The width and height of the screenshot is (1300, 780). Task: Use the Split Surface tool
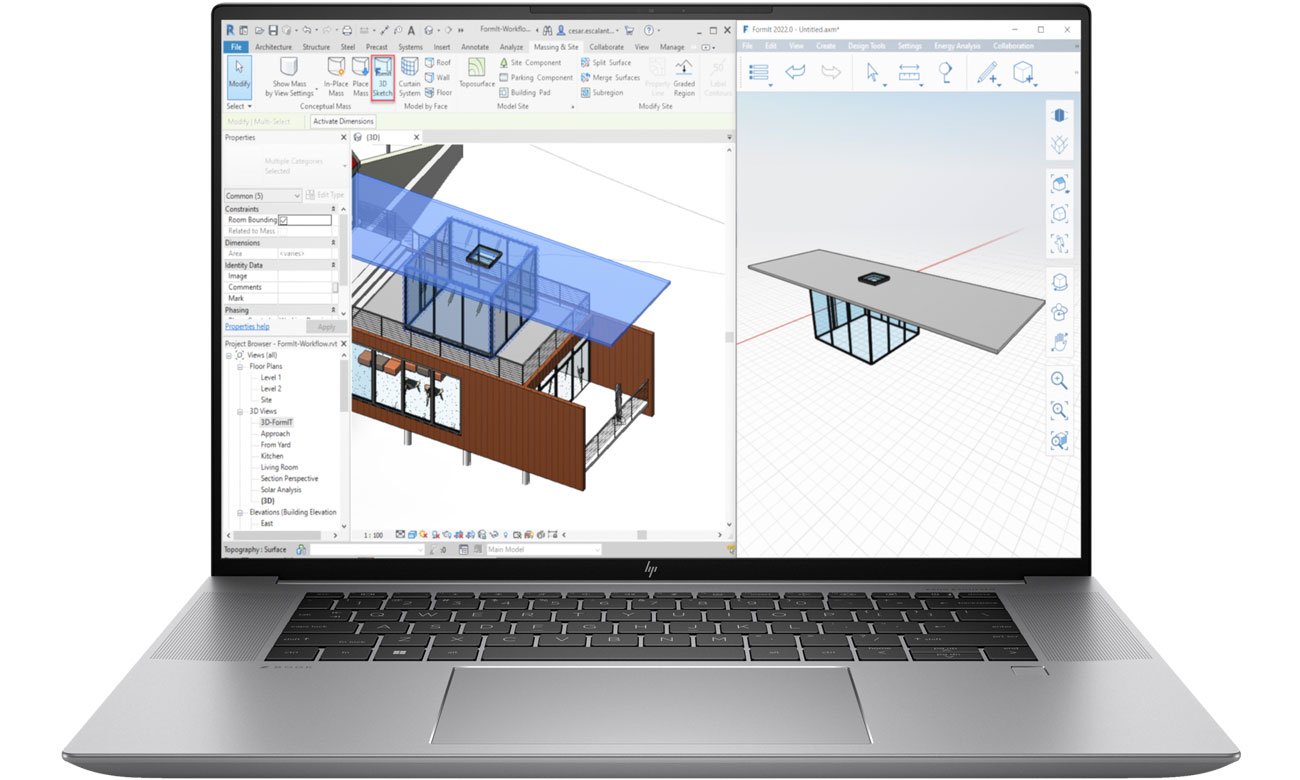click(x=606, y=62)
